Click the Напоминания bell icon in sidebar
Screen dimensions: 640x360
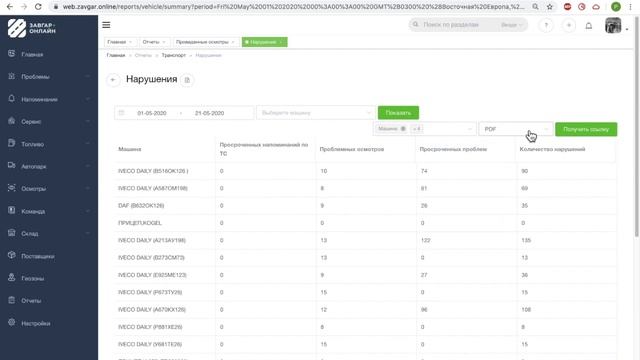[x=11, y=99]
